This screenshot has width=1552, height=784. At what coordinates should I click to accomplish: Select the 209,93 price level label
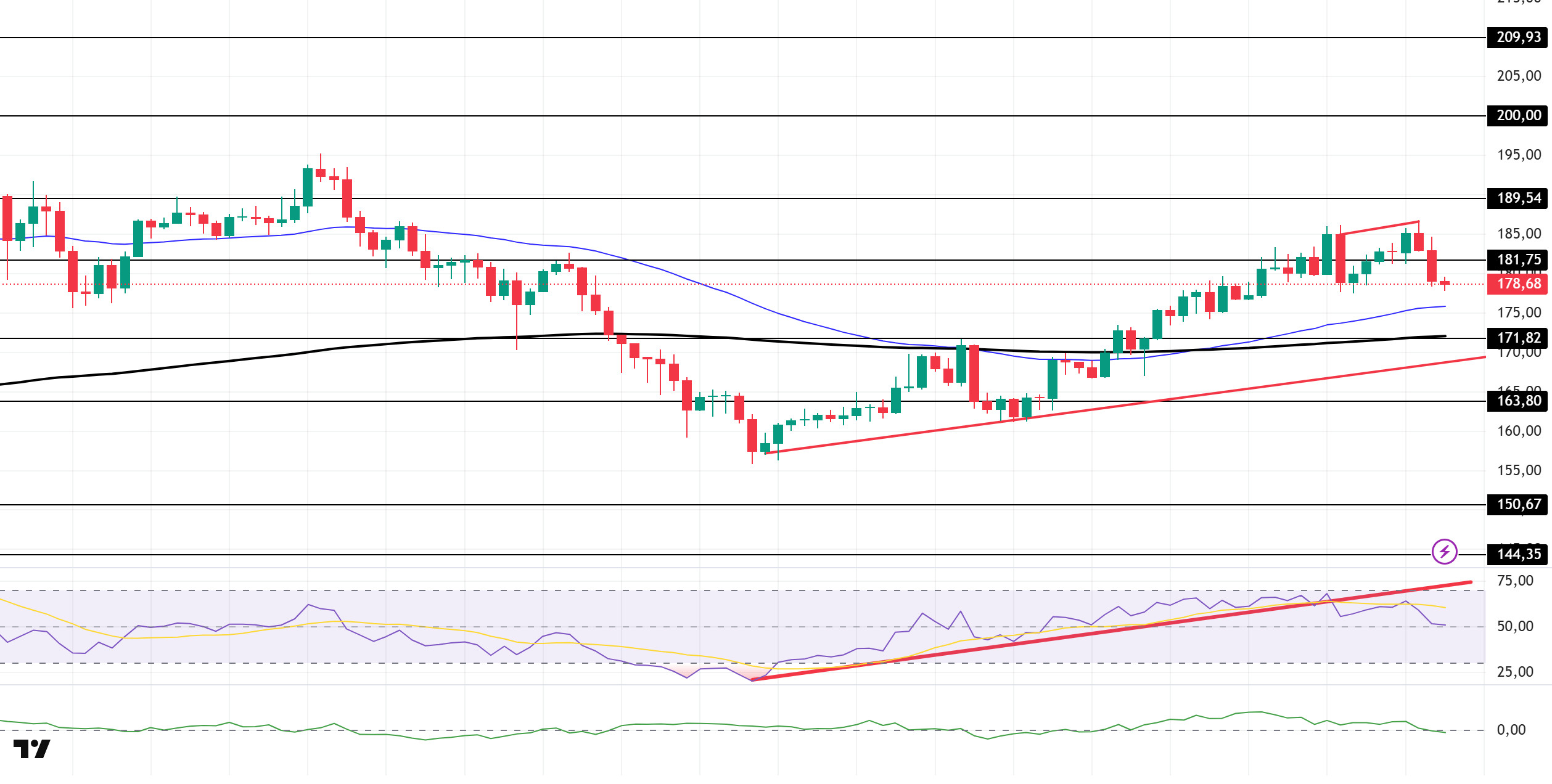click(x=1517, y=37)
